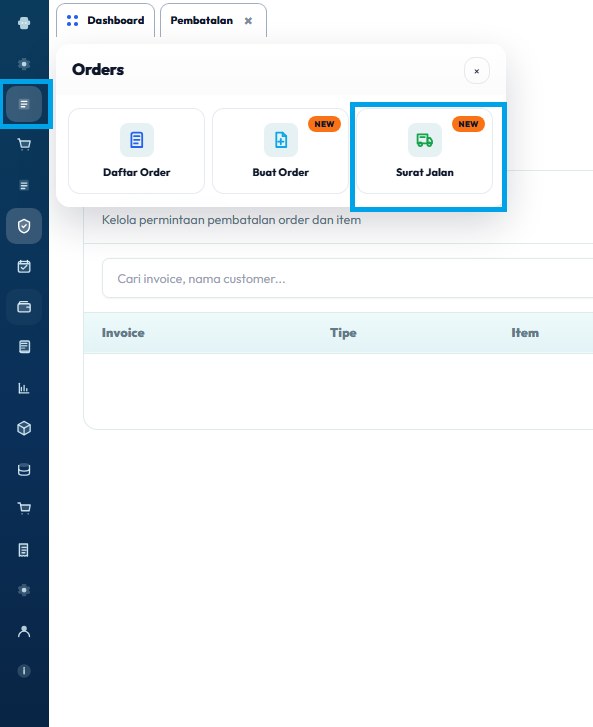593x727 pixels.
Task: Click the document page icon below the wallet
Action: coord(24,347)
